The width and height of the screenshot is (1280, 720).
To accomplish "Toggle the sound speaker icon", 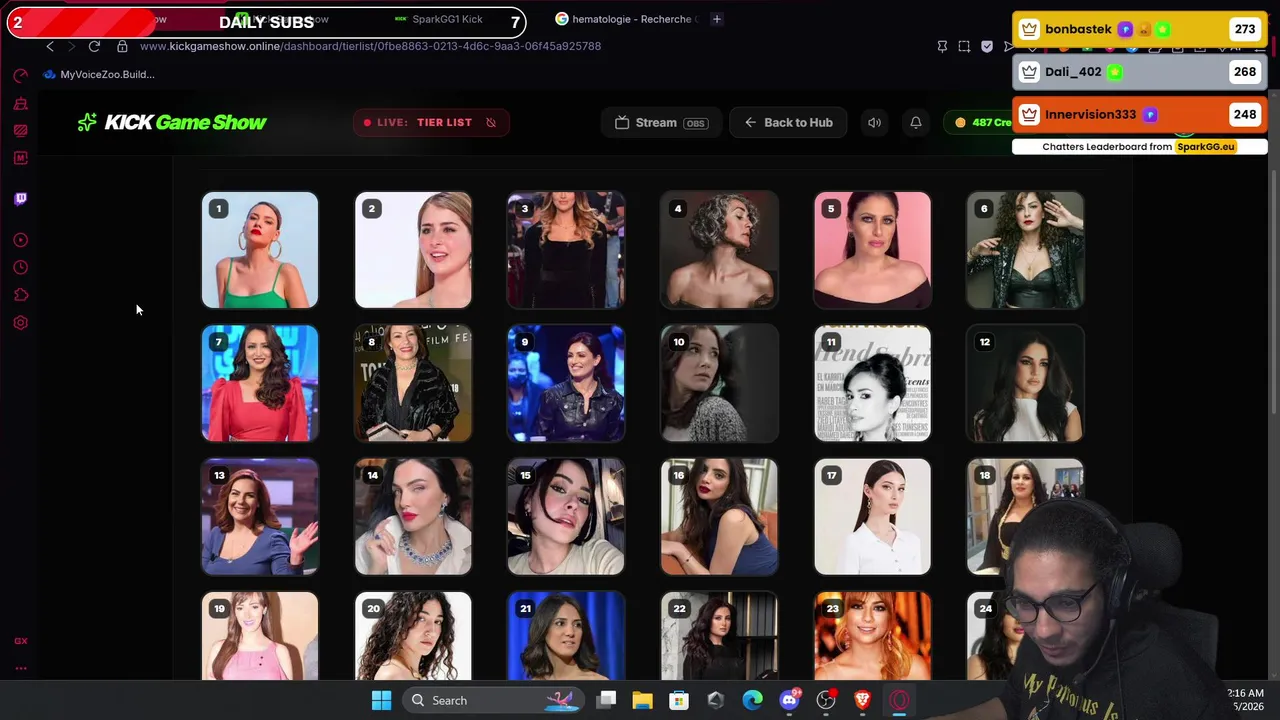I will click(874, 122).
